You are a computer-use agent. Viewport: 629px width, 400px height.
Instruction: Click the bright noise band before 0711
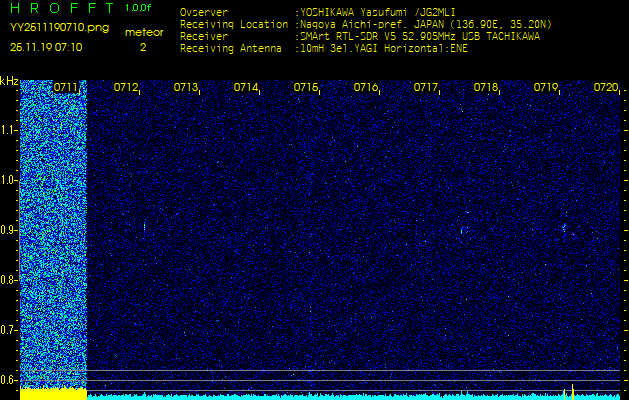pos(53,234)
